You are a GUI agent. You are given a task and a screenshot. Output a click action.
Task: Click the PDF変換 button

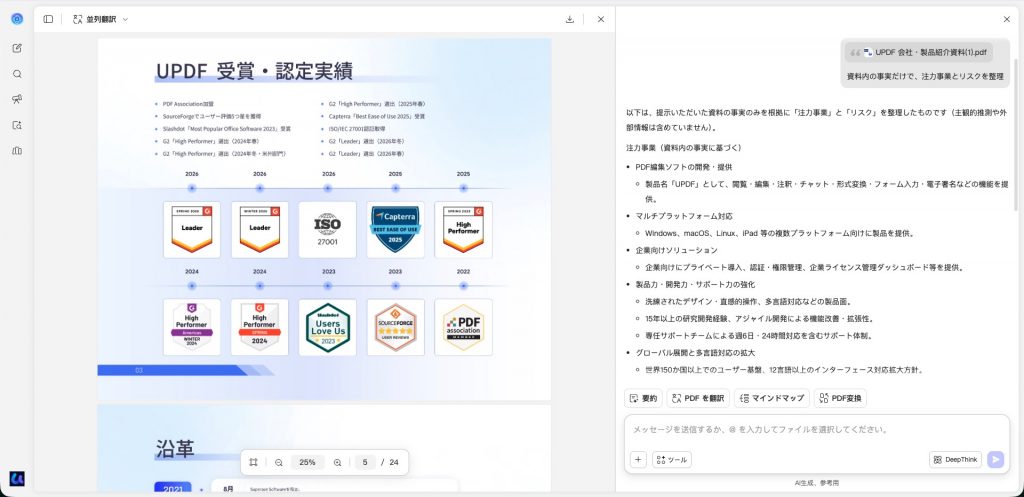tap(840, 398)
